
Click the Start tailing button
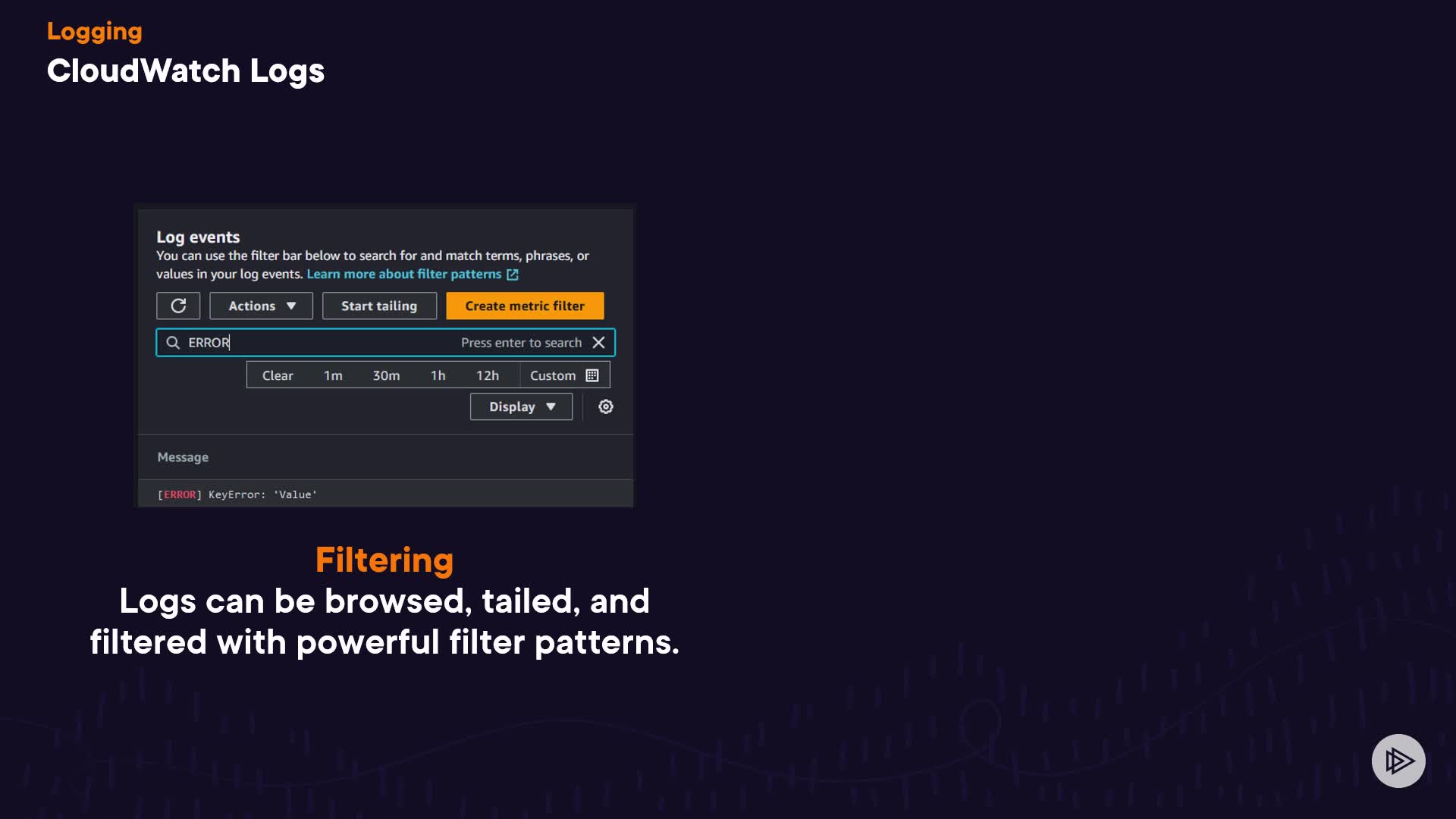click(x=379, y=306)
